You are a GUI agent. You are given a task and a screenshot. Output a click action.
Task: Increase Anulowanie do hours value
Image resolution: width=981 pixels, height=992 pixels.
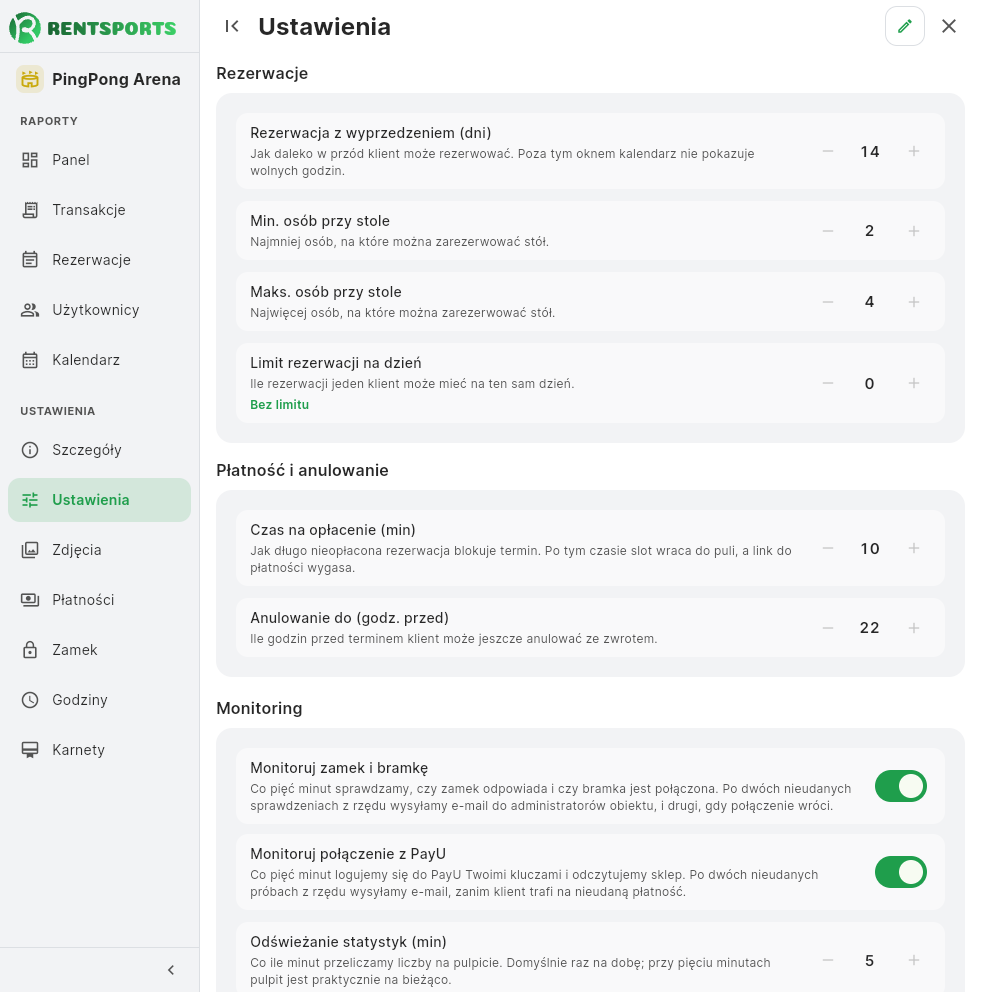(914, 628)
